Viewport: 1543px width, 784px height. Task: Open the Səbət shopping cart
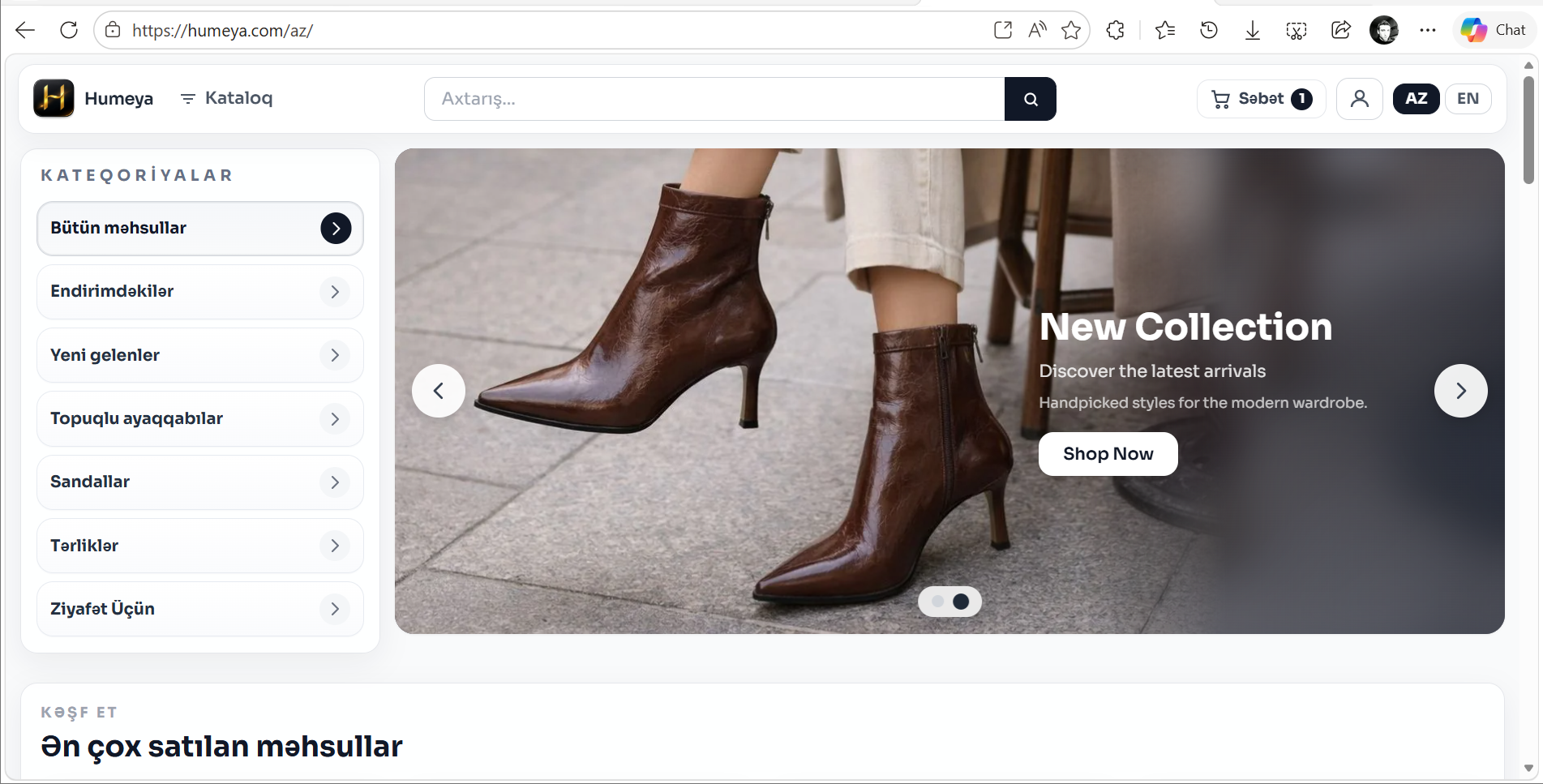(x=1261, y=99)
